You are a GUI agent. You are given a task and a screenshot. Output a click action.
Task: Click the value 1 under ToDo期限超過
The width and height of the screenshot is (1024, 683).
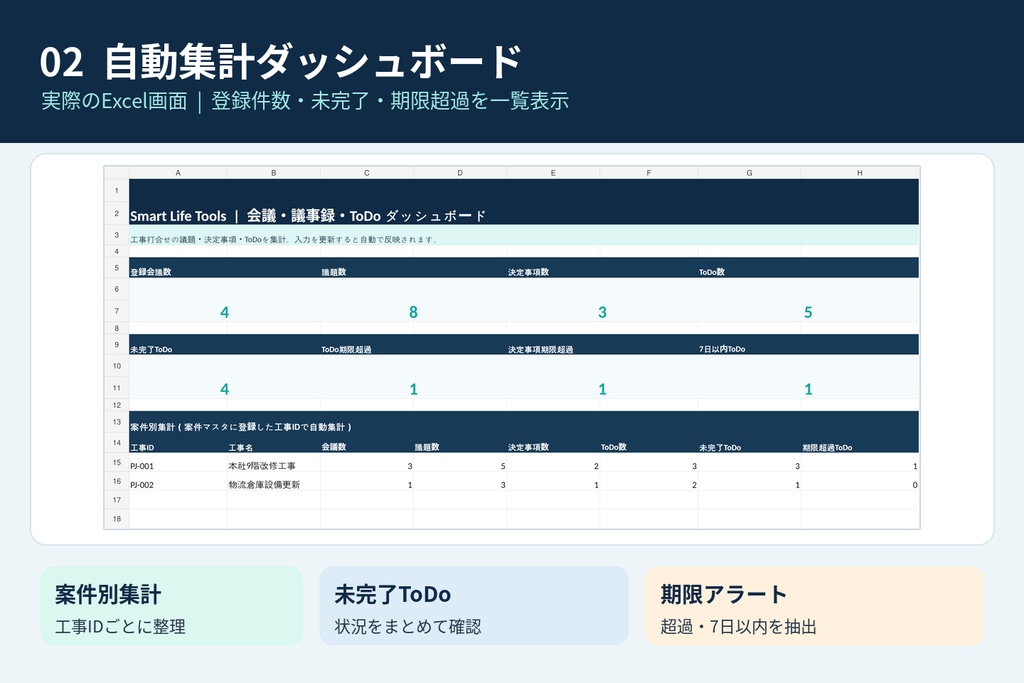click(x=413, y=389)
